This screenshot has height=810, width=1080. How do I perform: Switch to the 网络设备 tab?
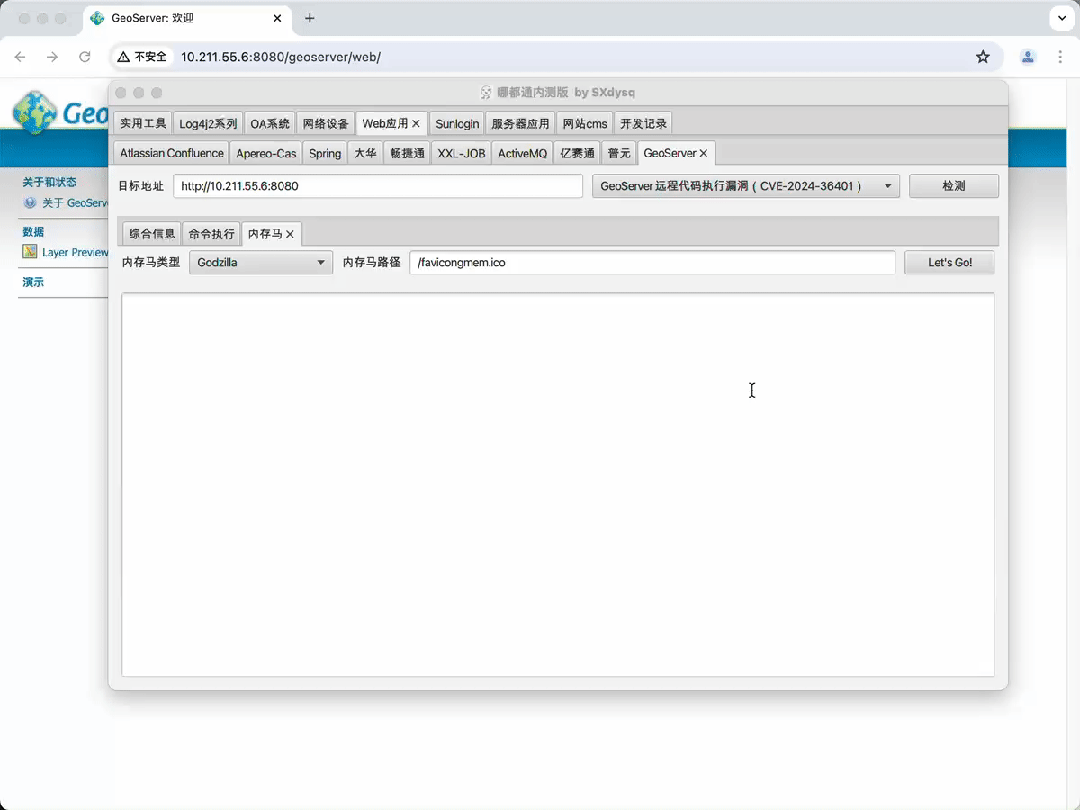[326, 123]
